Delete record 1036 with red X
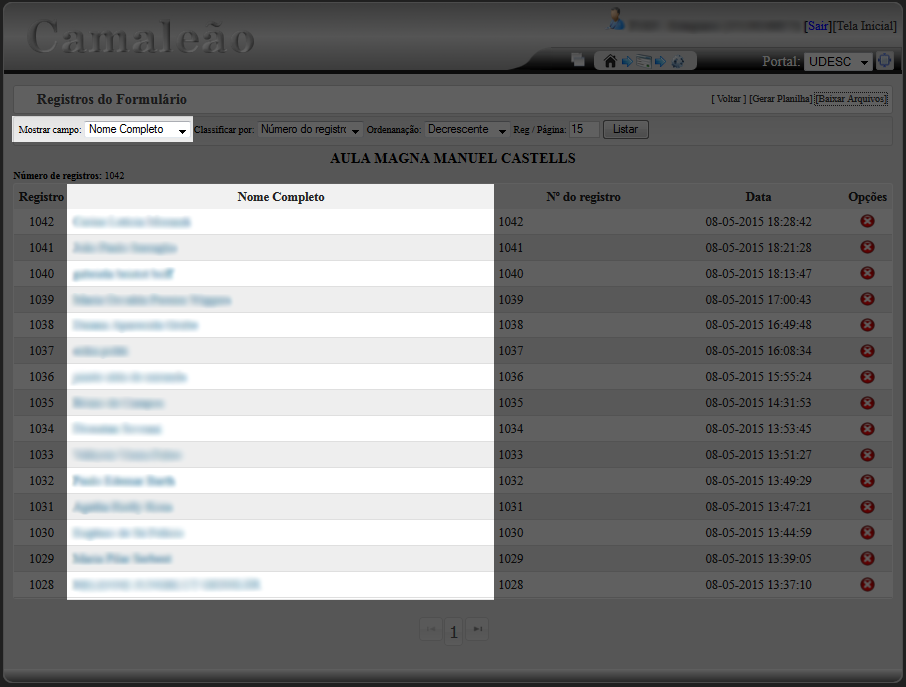Viewport: 906px width, 687px height. [x=867, y=377]
